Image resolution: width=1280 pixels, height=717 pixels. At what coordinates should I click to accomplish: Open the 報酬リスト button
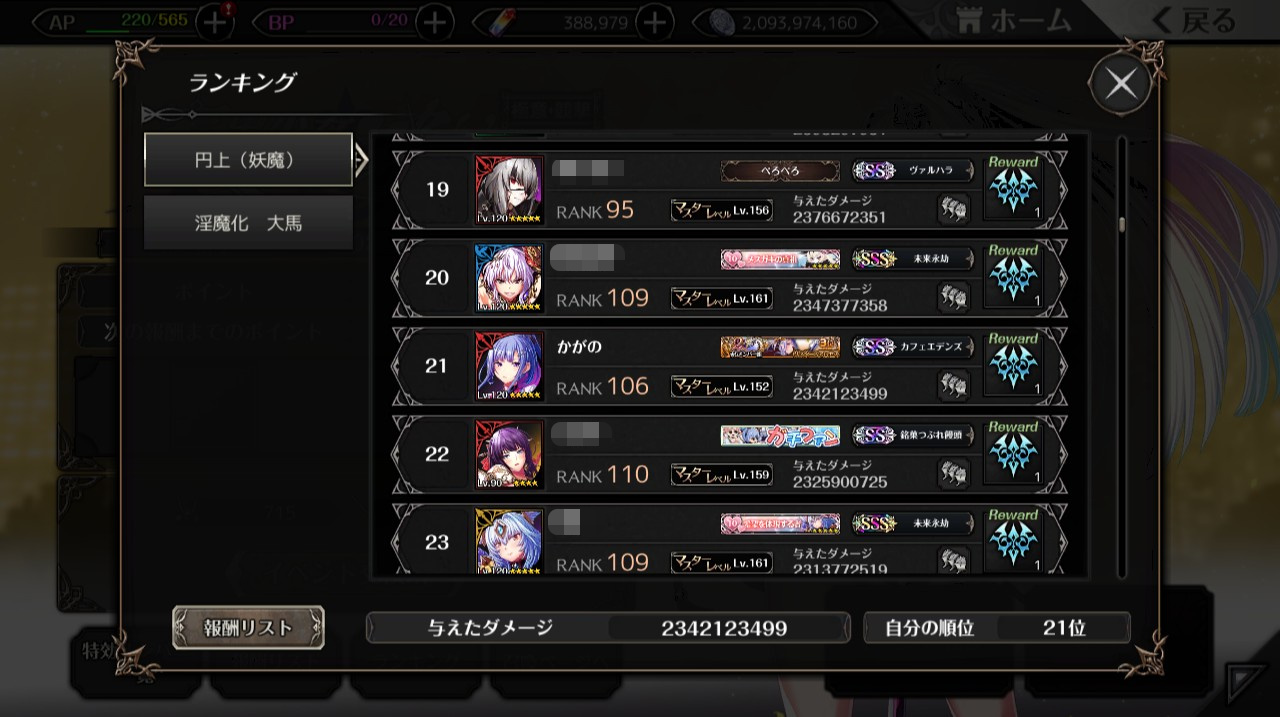click(x=248, y=628)
